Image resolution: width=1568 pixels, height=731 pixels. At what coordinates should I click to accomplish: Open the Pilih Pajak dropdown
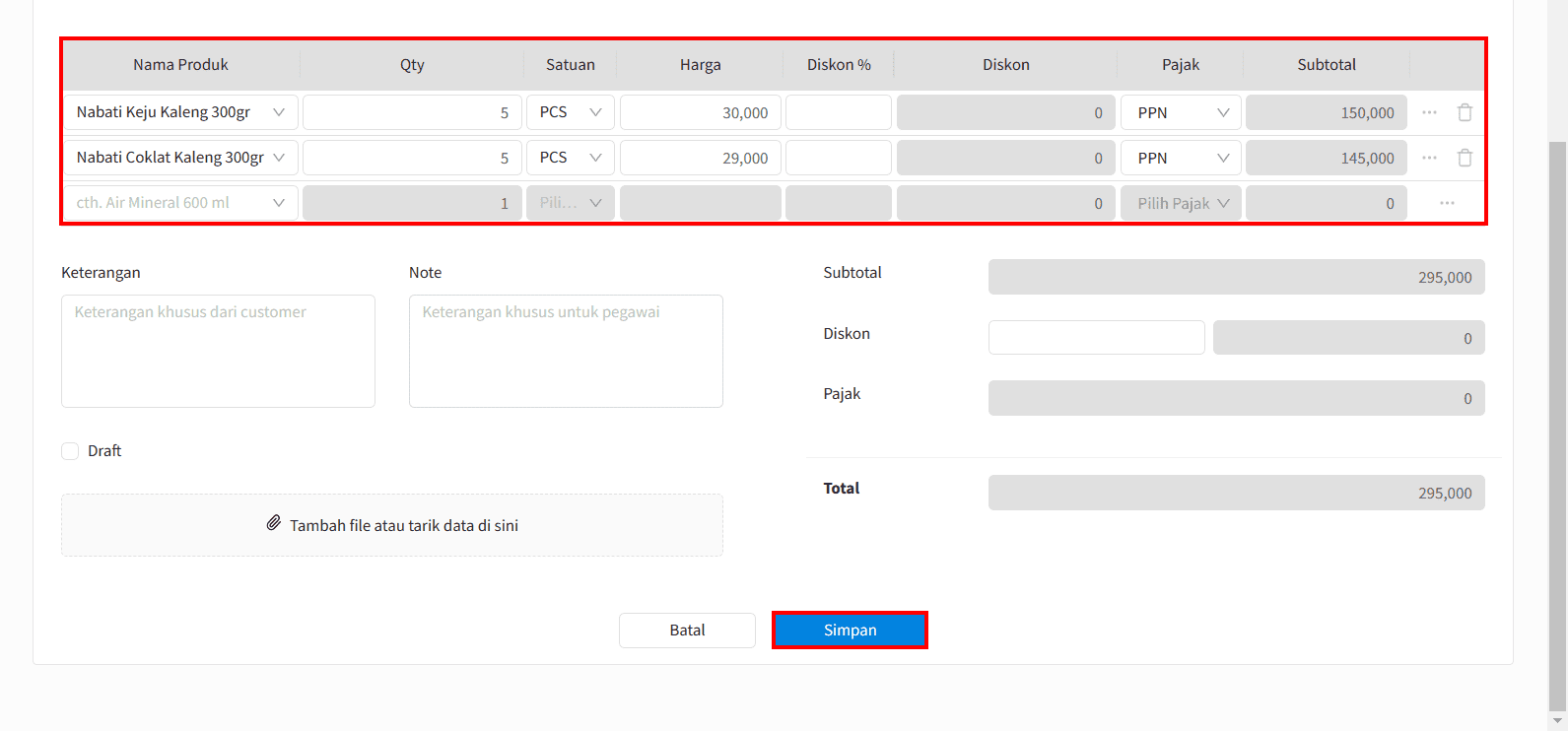[1181, 203]
